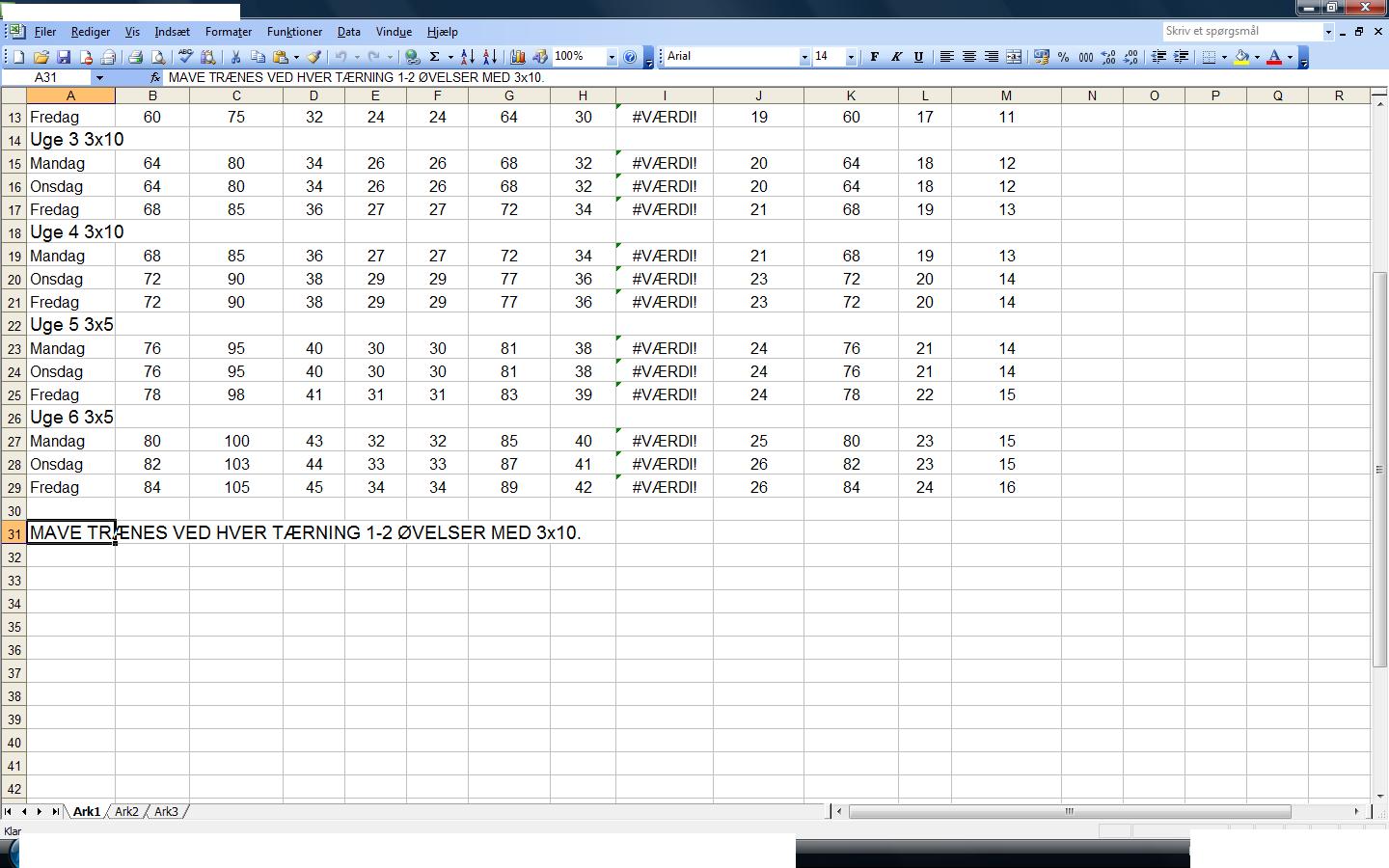Click Merge and Center icon
Screen dimensions: 1389x868
[x=1014, y=57]
